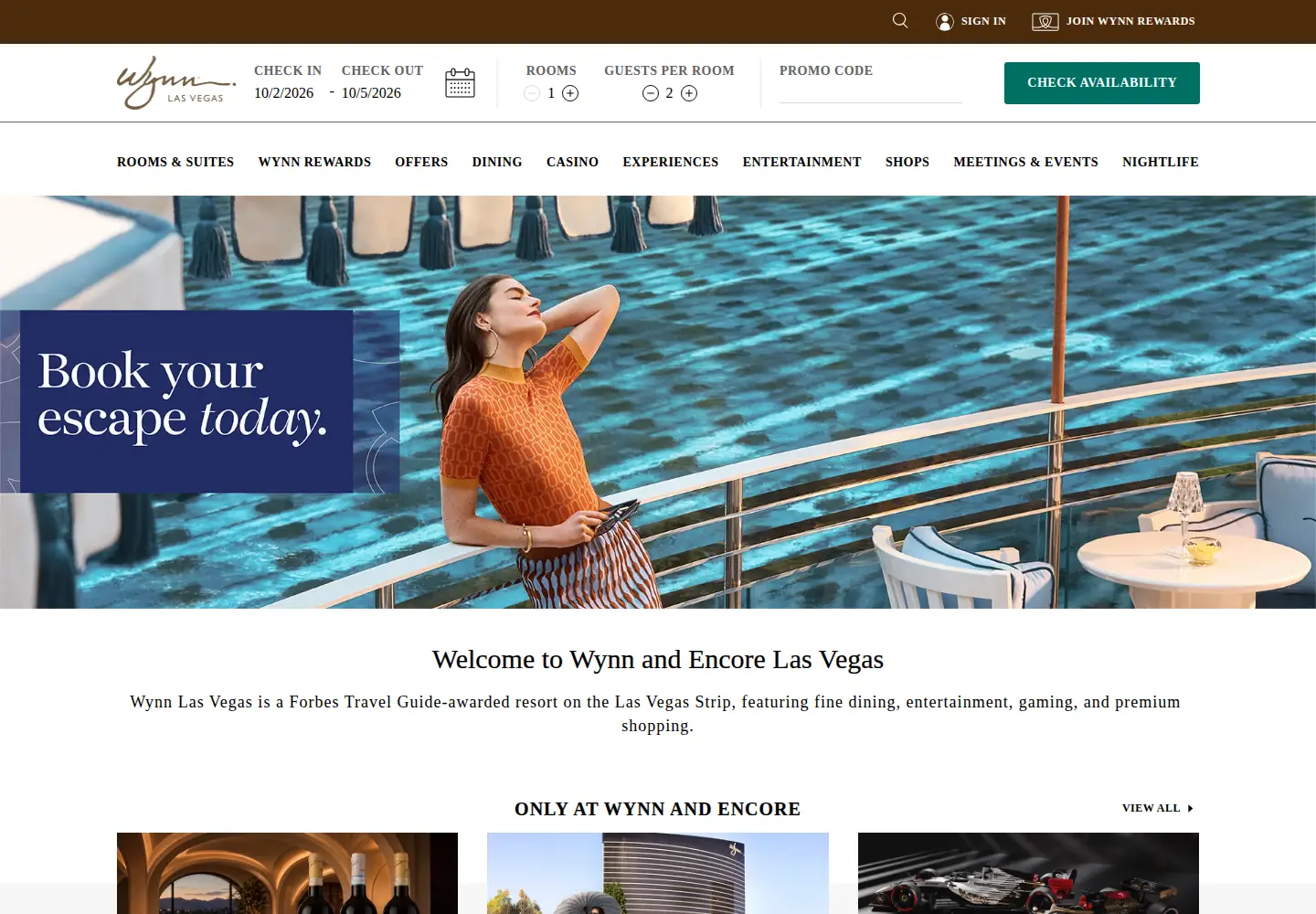Click the View All arrow icon
The width and height of the screenshot is (1316, 914).
pos(1190,808)
